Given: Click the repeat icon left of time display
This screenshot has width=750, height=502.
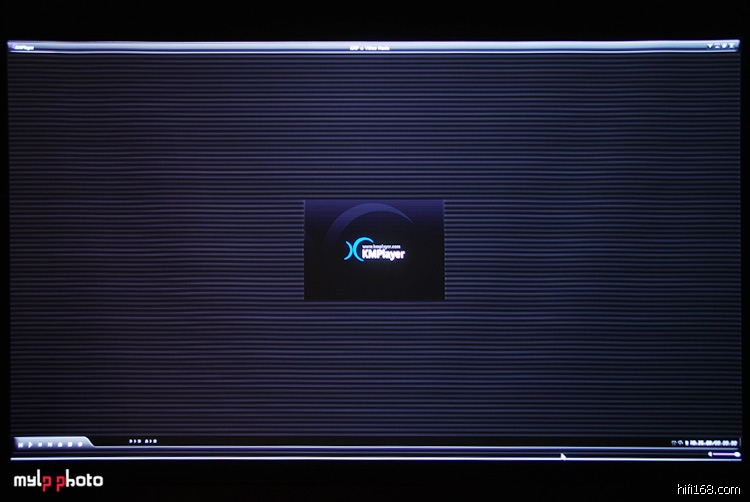Looking at the screenshot, I should coord(671,443).
